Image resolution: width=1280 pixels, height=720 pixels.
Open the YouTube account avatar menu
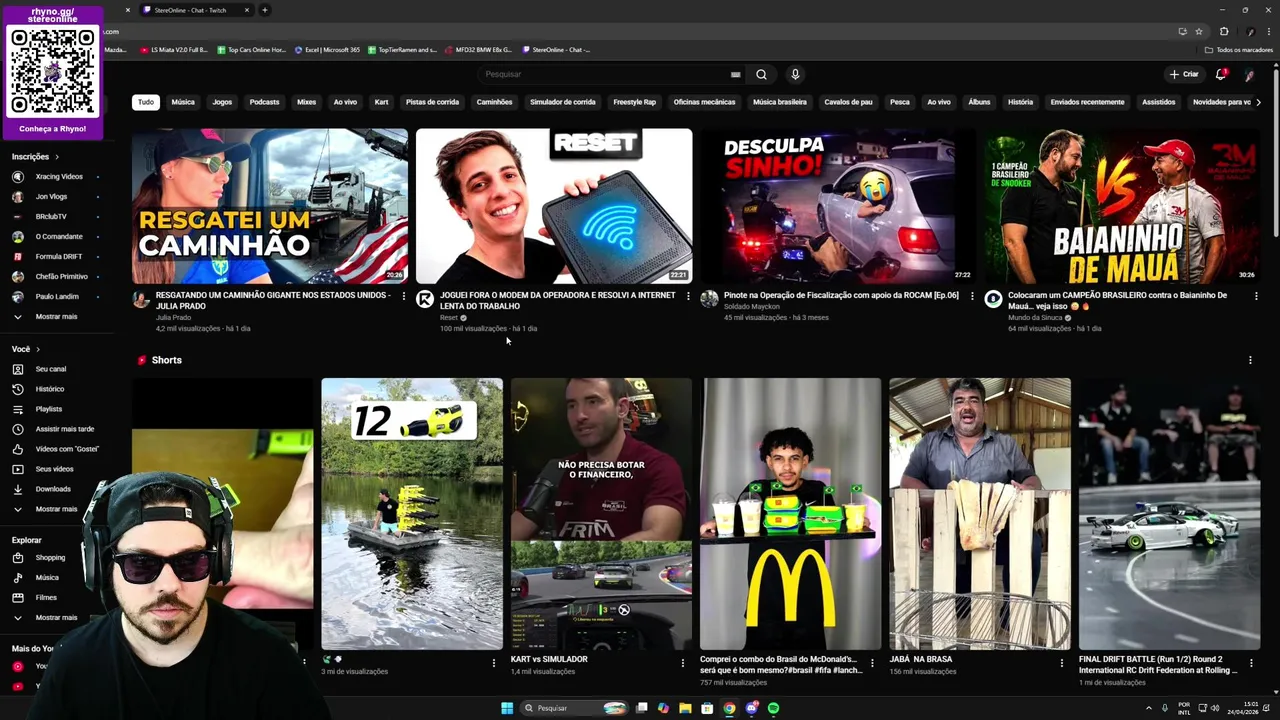tap(1249, 75)
